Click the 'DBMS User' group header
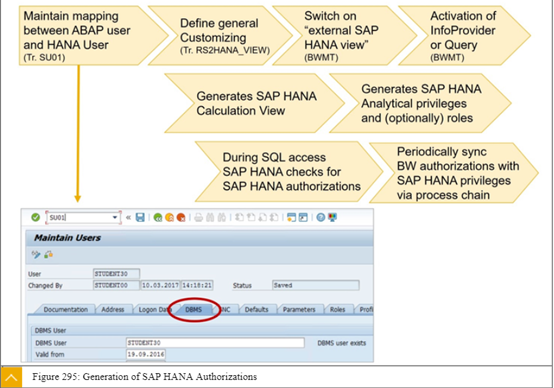 pos(50,330)
